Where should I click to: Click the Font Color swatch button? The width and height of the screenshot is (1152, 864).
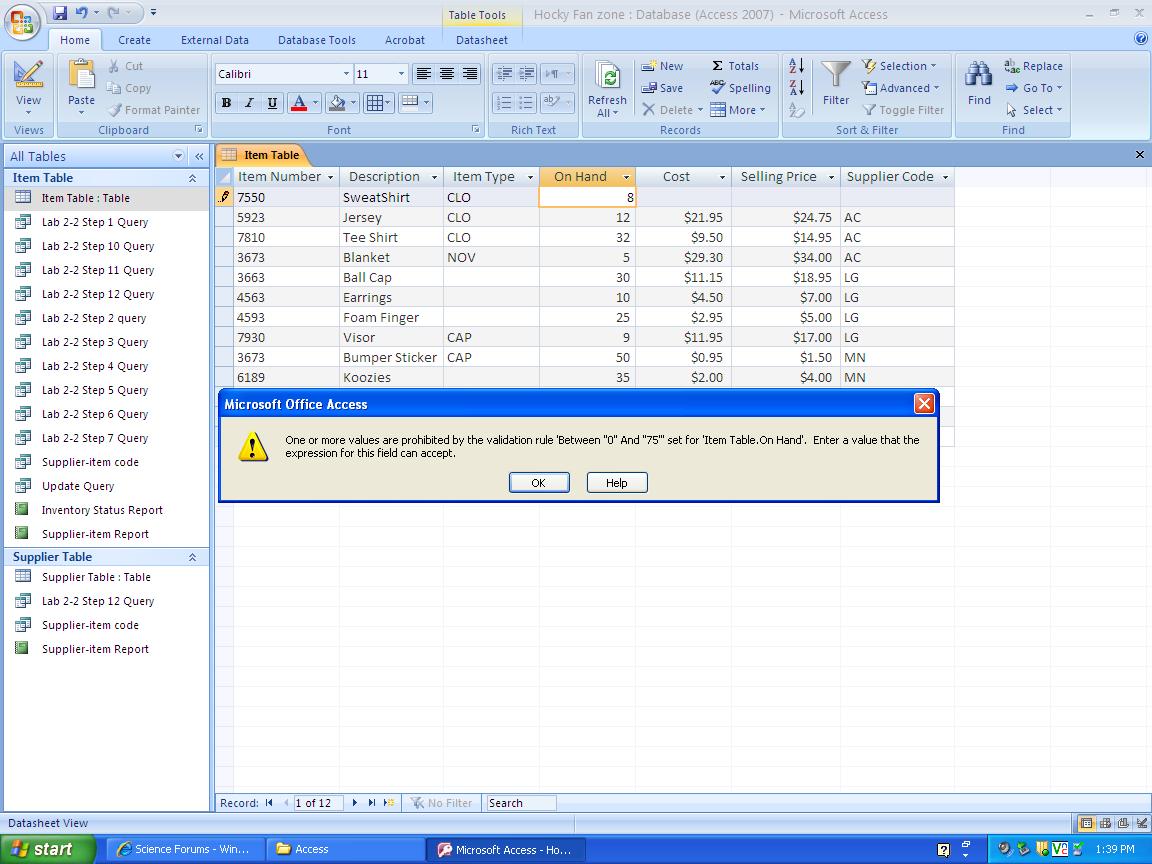299,103
